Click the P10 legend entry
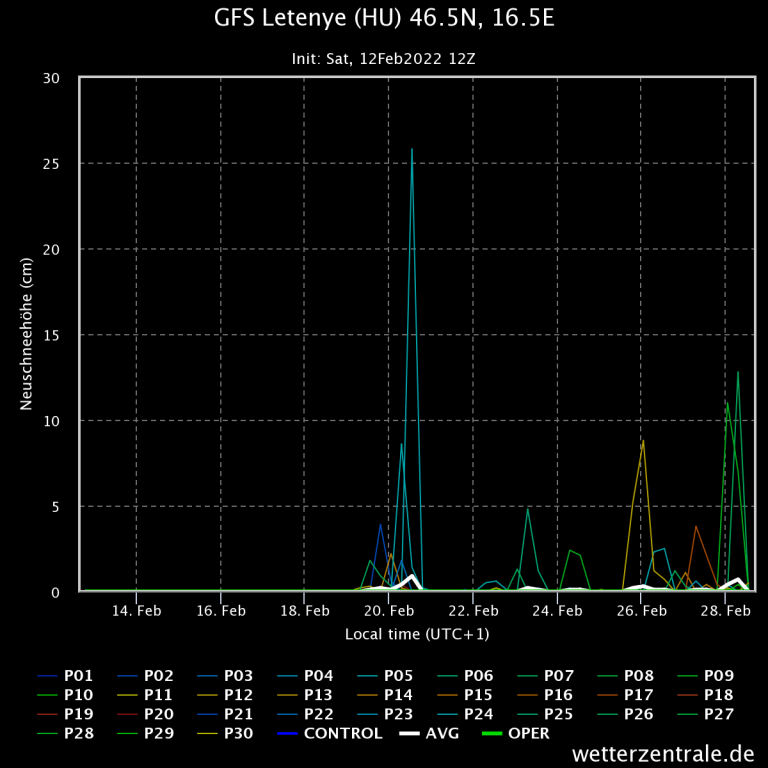 click(80, 694)
